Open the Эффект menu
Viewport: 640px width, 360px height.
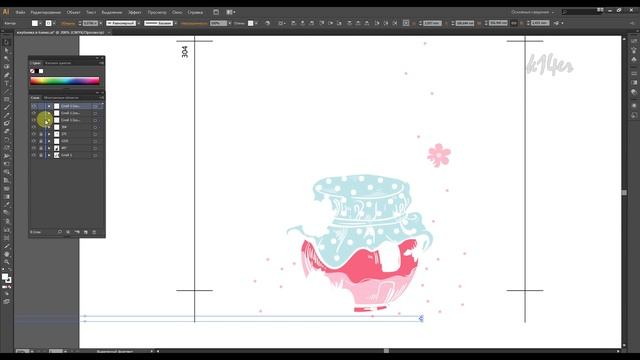135,12
